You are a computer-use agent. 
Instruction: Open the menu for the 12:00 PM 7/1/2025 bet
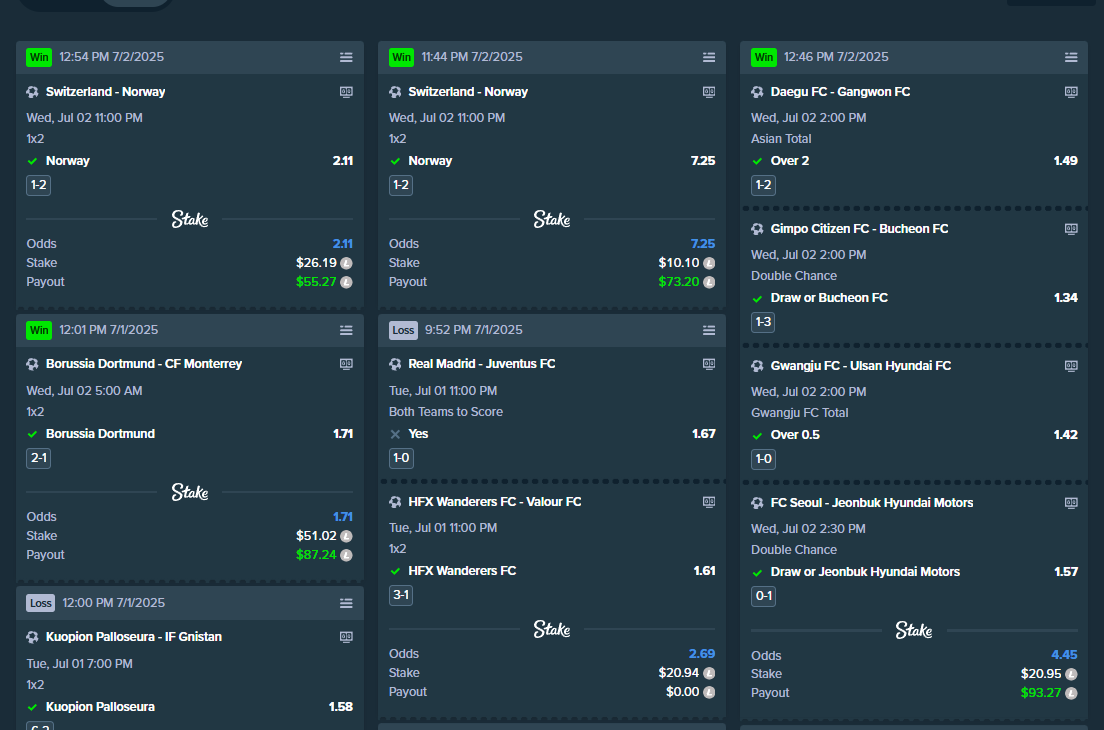(346, 603)
